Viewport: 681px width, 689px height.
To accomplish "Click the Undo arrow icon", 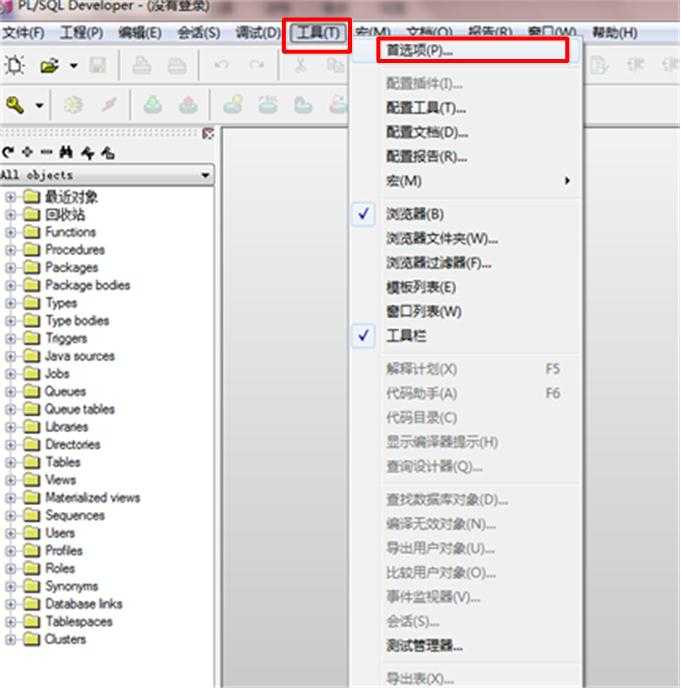I will pos(221,65).
